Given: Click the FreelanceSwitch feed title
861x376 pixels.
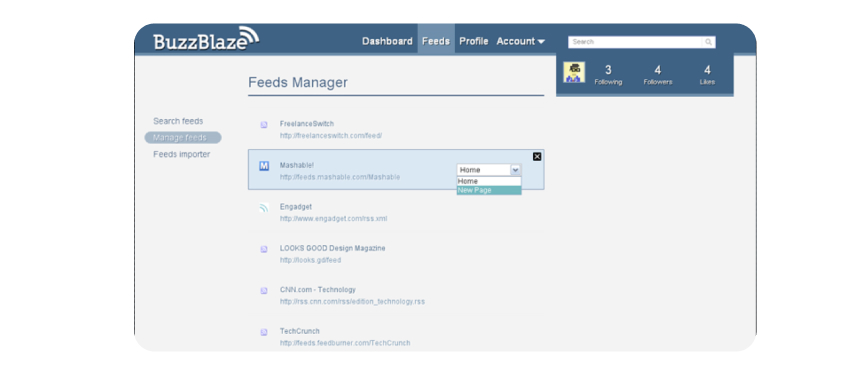Looking at the screenshot, I should (x=306, y=124).
